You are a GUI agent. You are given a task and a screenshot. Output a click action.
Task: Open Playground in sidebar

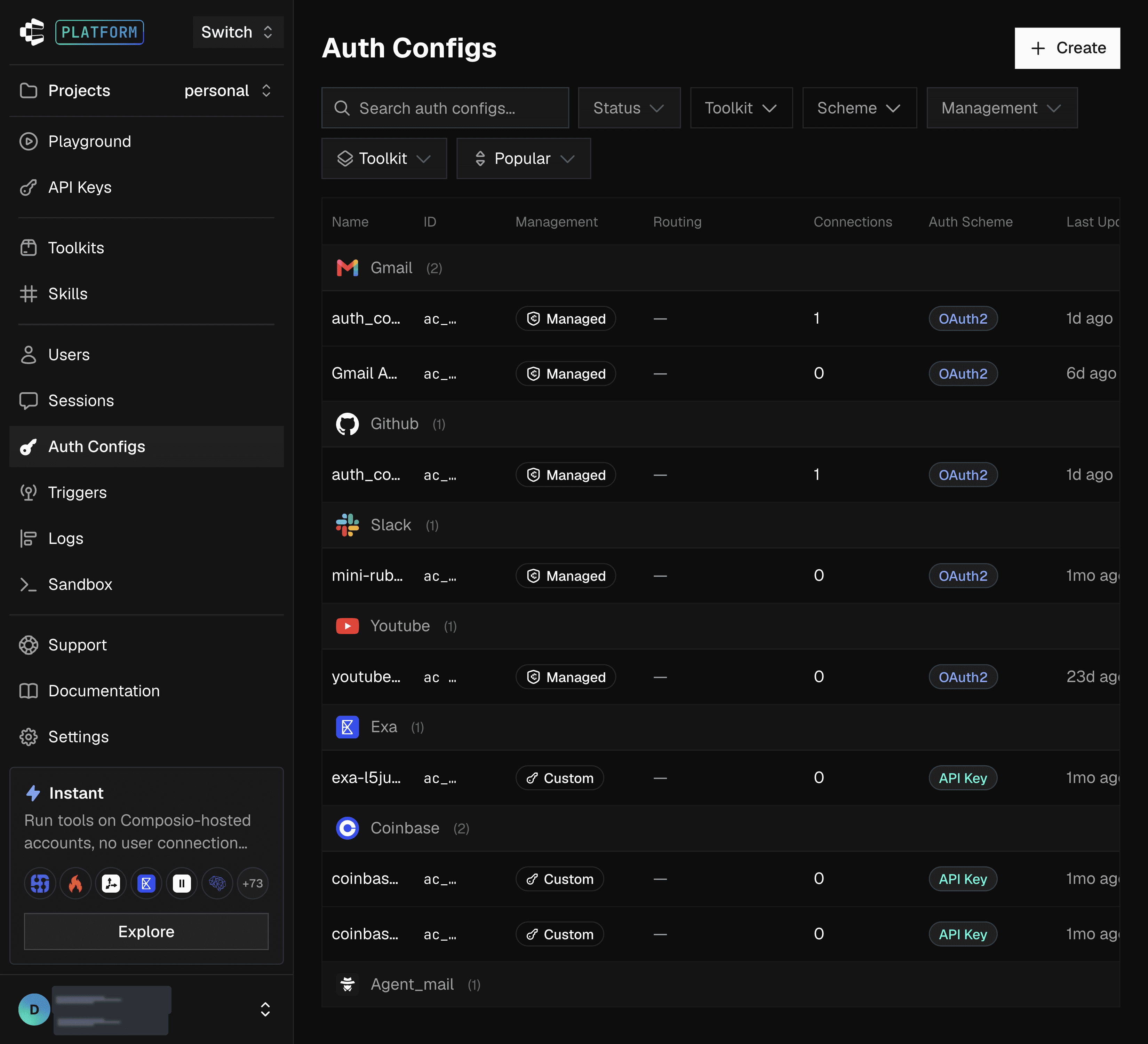[x=146, y=141]
